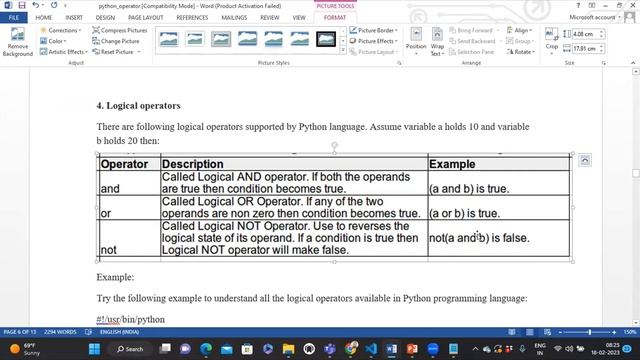Click Send Backward
This screenshot has width=640, height=360.
[x=472, y=41]
